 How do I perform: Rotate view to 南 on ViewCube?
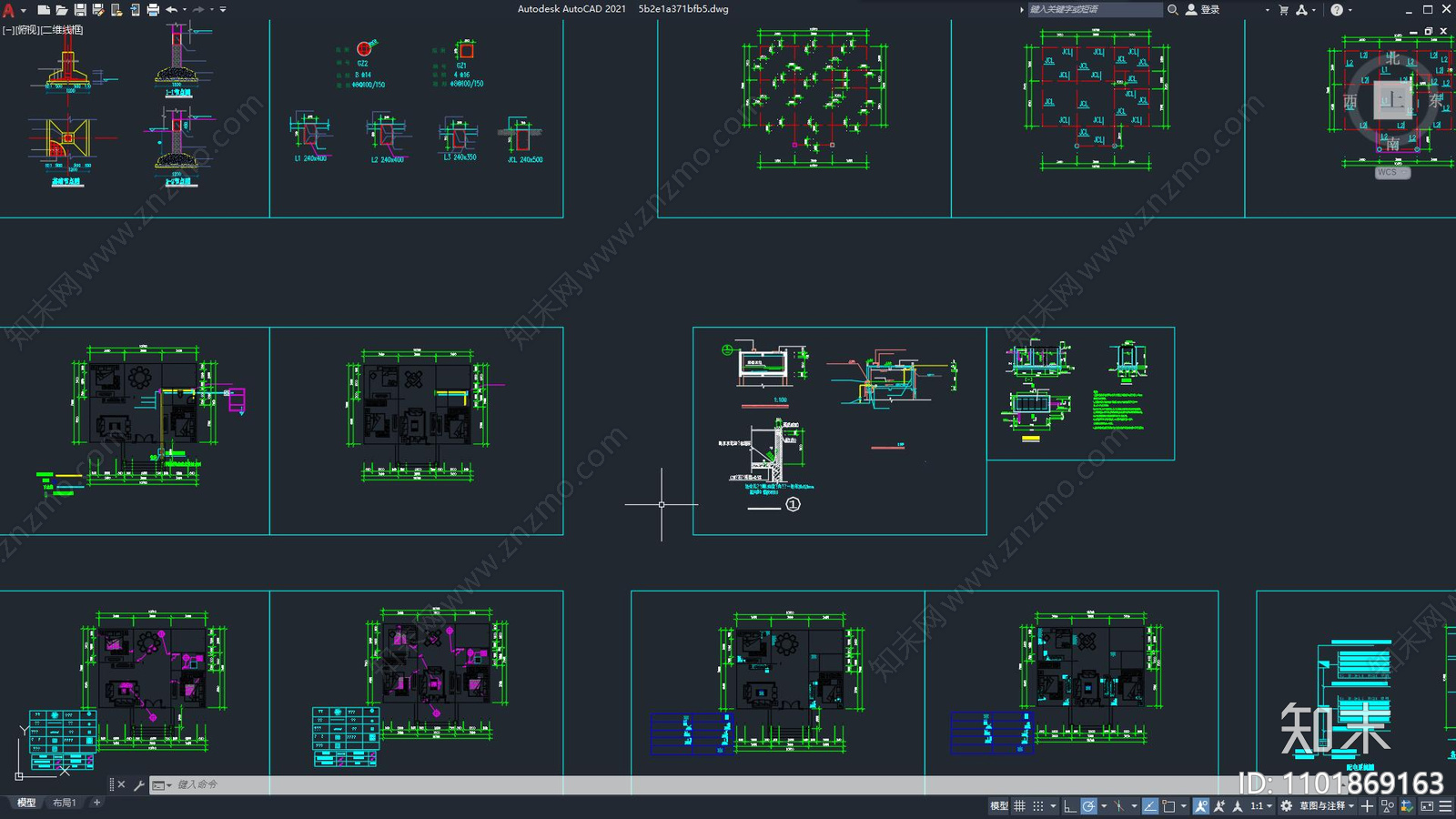[x=1393, y=144]
